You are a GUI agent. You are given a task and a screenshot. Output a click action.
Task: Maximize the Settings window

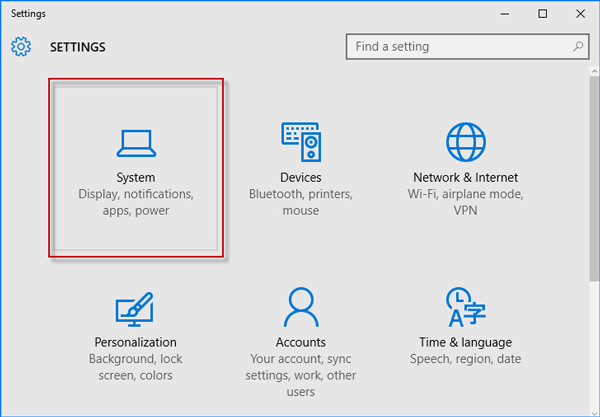point(542,13)
